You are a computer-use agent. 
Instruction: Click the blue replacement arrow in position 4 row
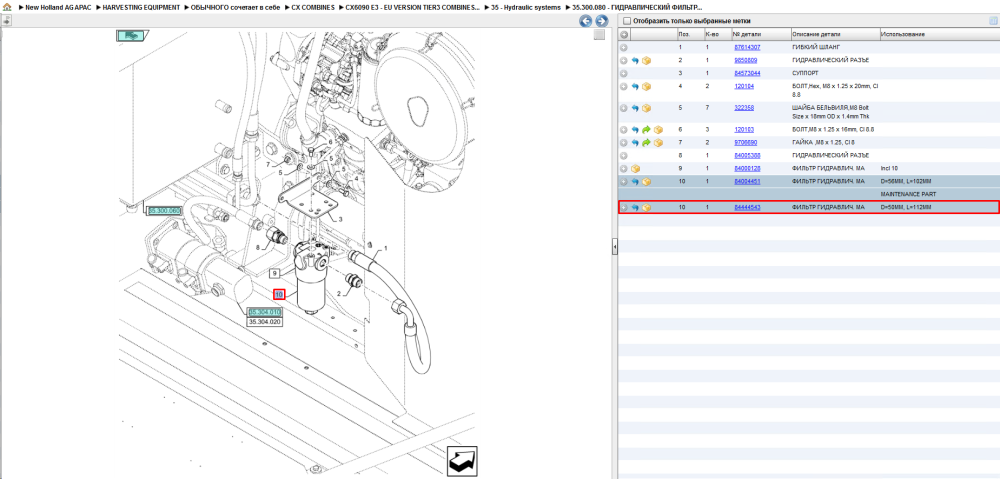click(635, 86)
